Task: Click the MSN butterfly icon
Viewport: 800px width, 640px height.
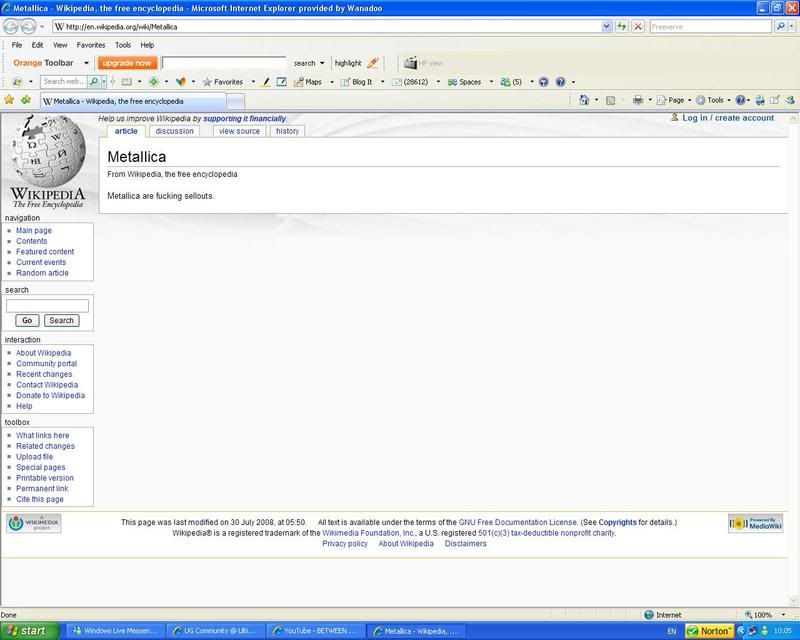Action: (x=180, y=82)
